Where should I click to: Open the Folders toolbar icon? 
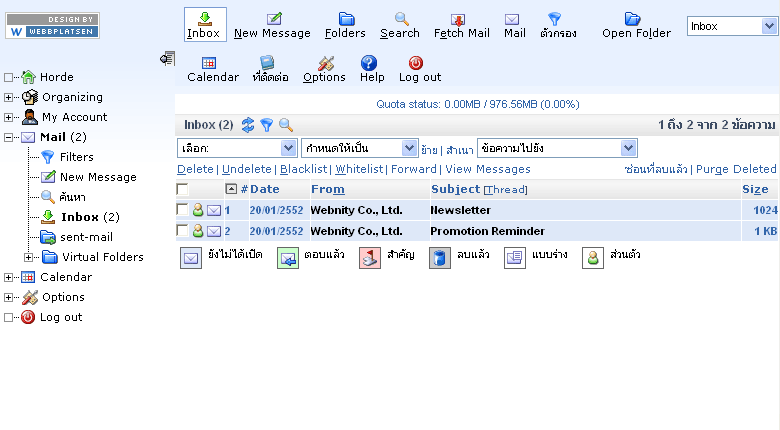pos(346,19)
